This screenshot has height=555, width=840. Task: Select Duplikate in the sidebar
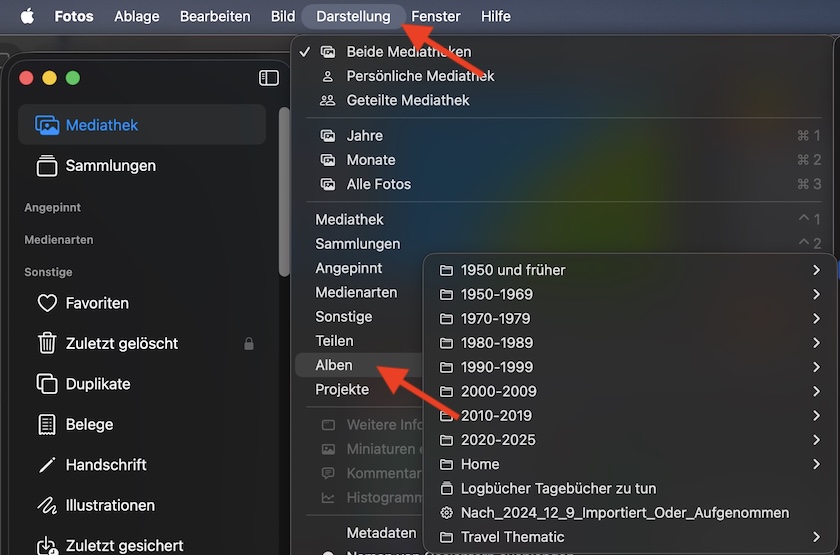(x=97, y=384)
